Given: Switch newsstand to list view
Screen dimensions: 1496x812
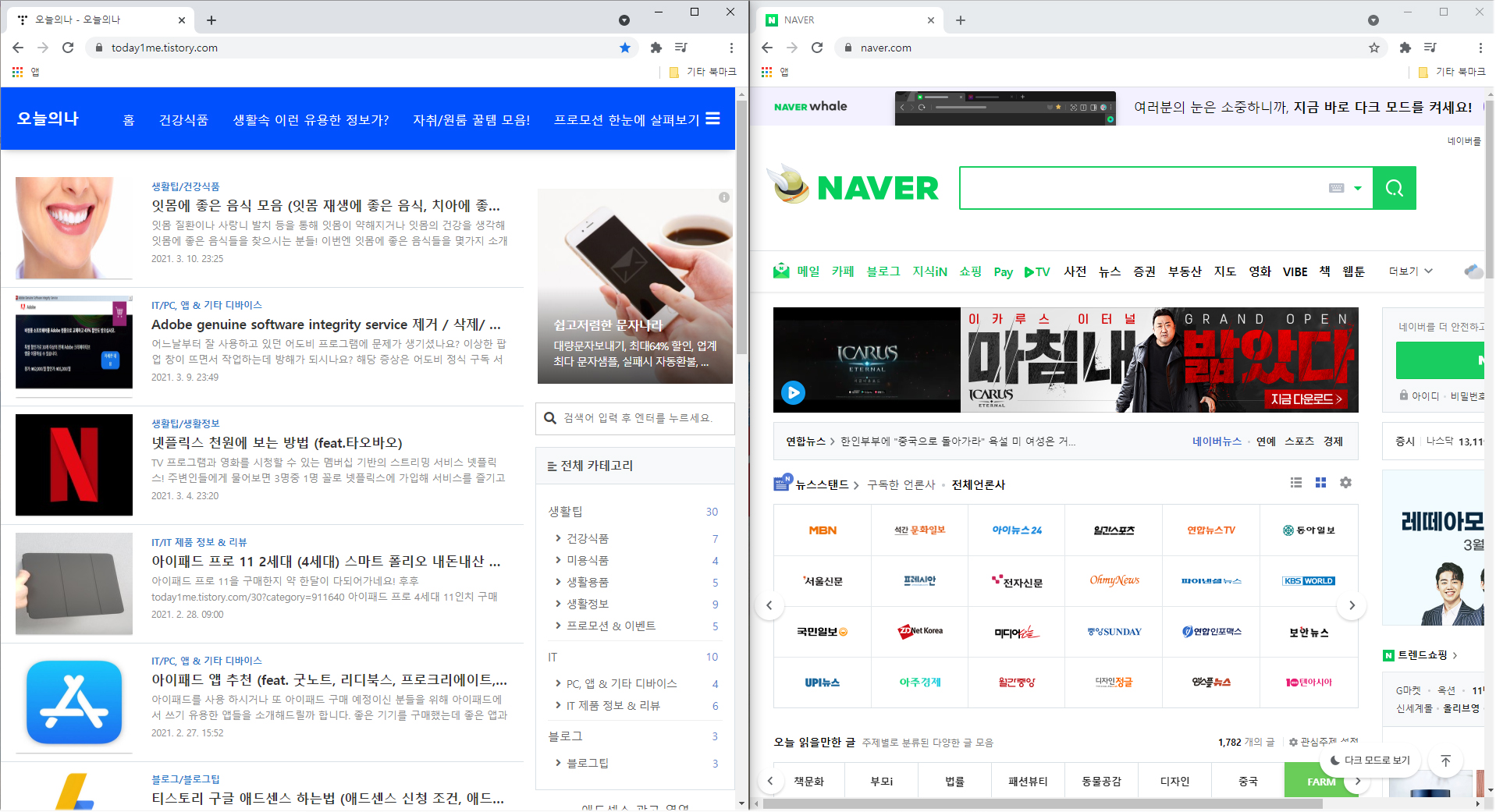Looking at the screenshot, I should [x=1296, y=483].
